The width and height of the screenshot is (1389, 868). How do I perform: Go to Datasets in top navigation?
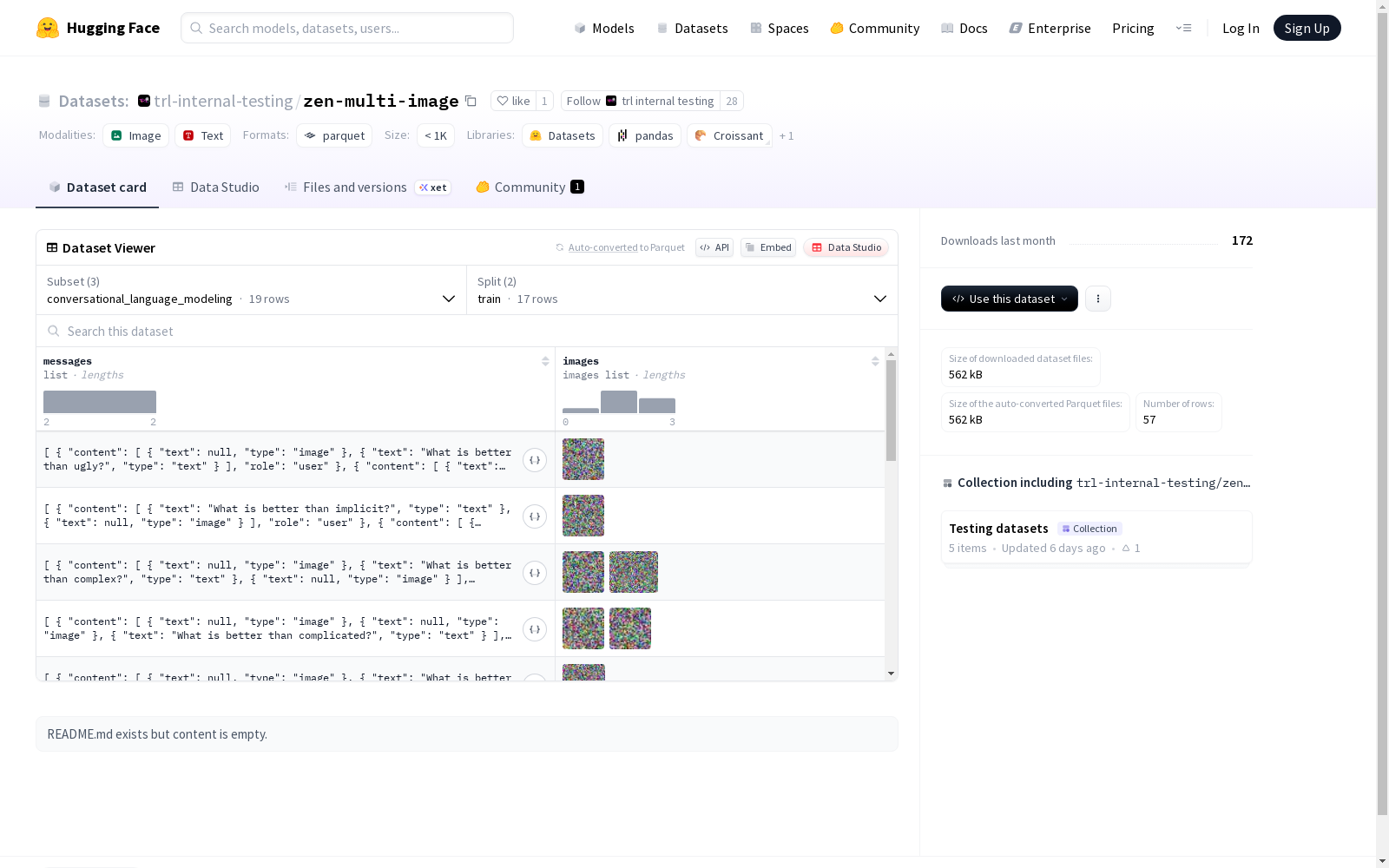(x=692, y=28)
